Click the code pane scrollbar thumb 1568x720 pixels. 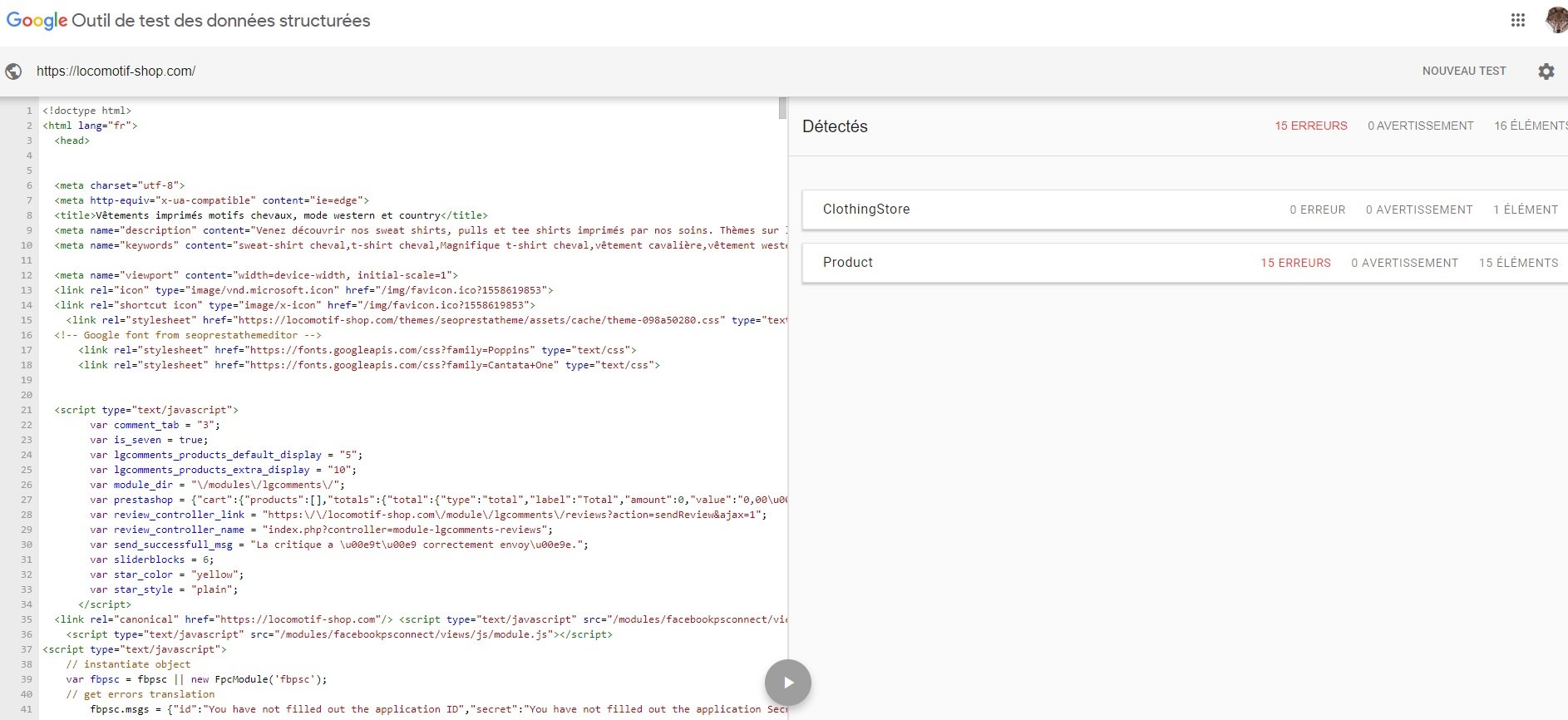[782, 108]
